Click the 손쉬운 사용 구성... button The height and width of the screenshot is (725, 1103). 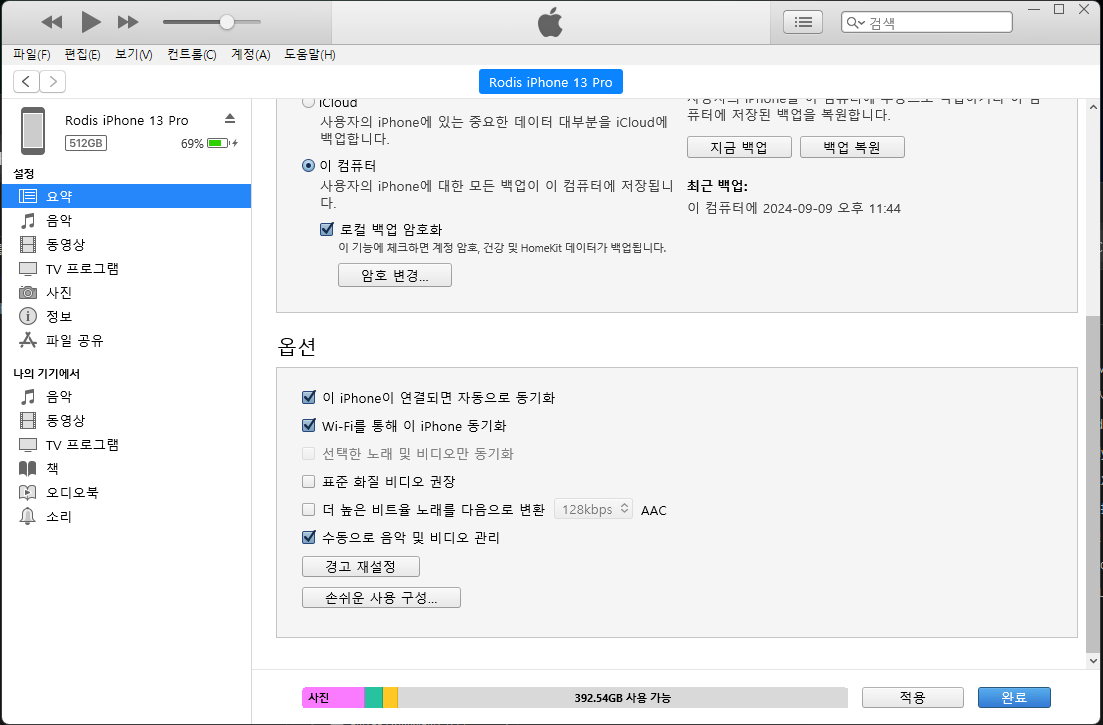(381, 598)
